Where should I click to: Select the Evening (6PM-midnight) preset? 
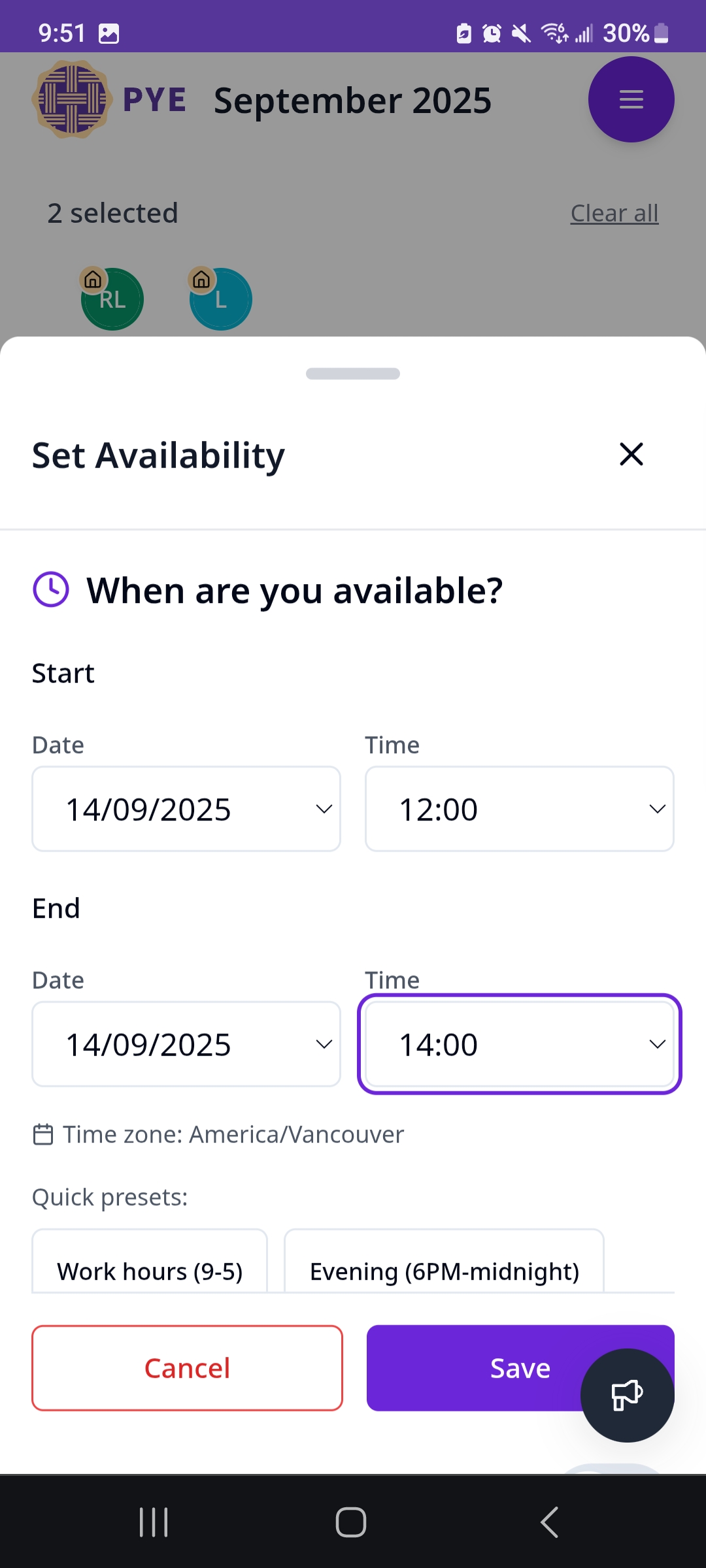(x=444, y=1270)
